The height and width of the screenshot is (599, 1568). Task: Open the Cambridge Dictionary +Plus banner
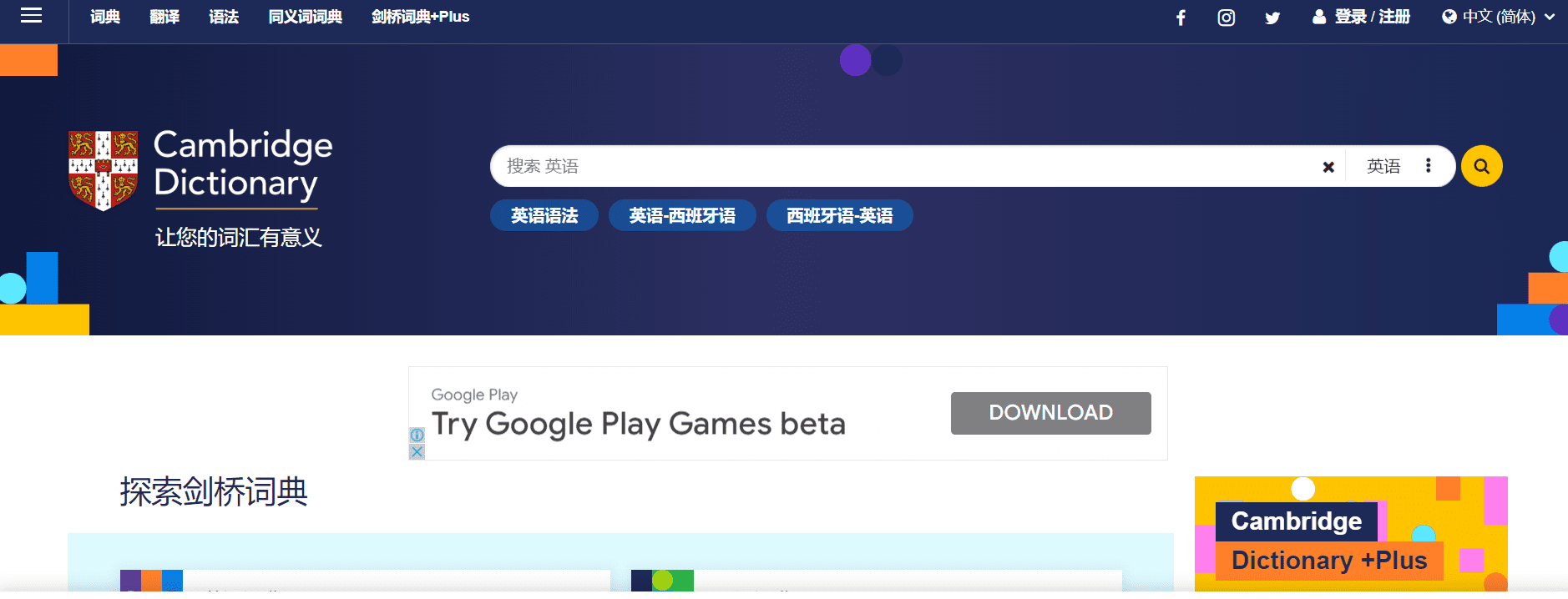click(1350, 534)
